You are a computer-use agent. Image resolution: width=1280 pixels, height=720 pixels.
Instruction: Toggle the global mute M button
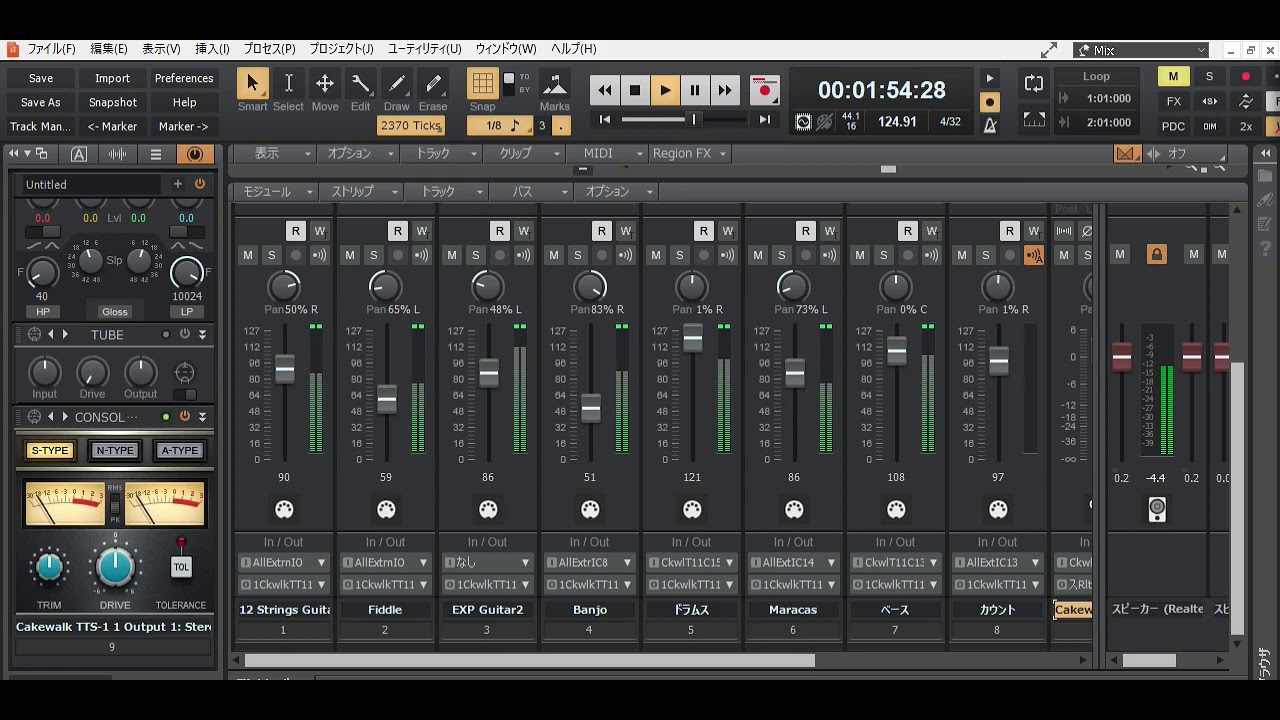(1173, 77)
